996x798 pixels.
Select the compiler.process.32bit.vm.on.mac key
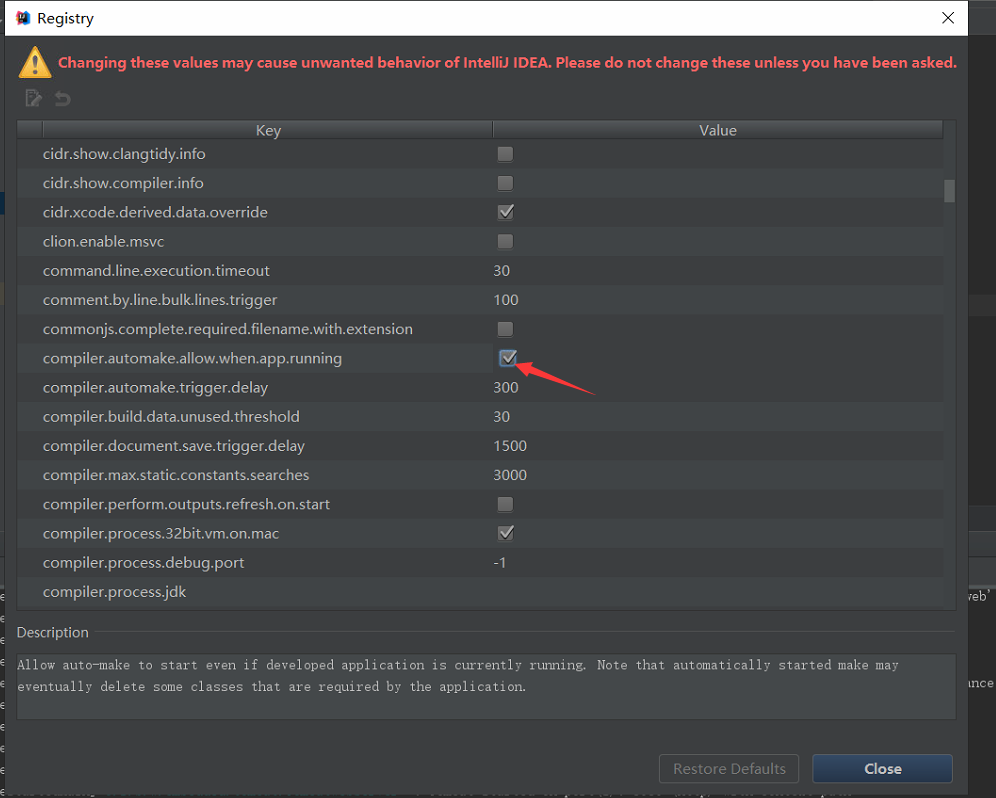(161, 534)
